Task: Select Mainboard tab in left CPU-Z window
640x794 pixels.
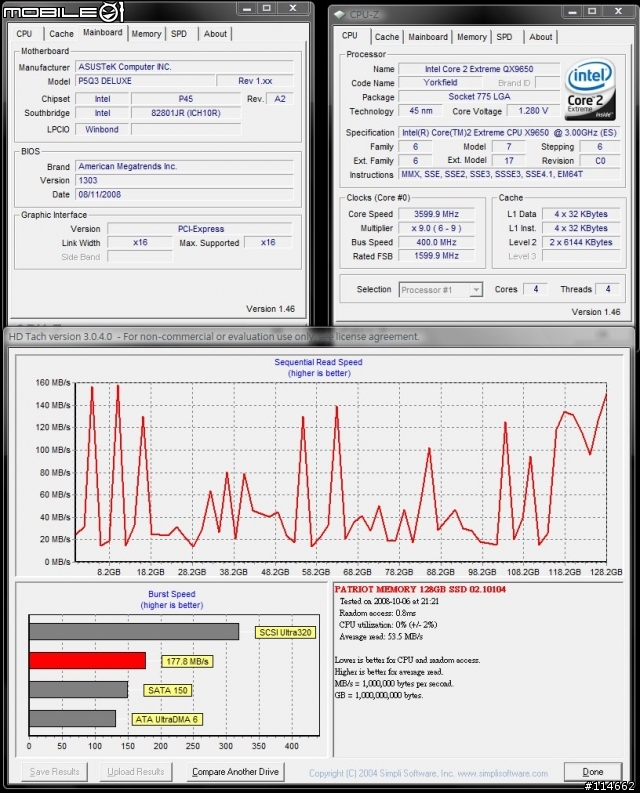Action: click(103, 32)
